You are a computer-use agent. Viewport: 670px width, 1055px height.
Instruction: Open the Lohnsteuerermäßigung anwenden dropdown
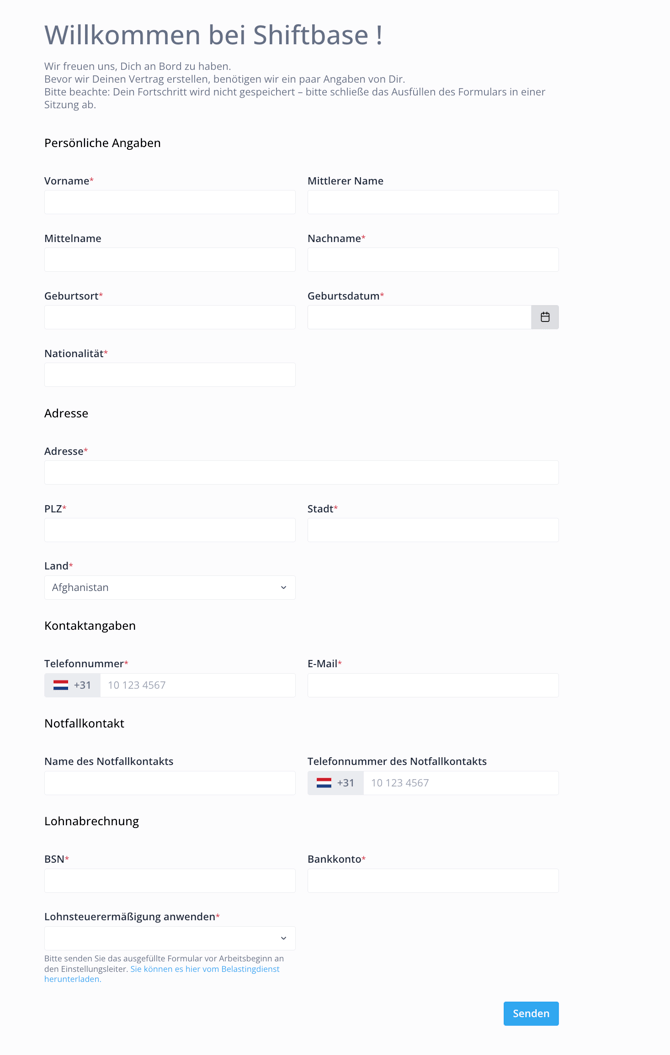(x=170, y=938)
